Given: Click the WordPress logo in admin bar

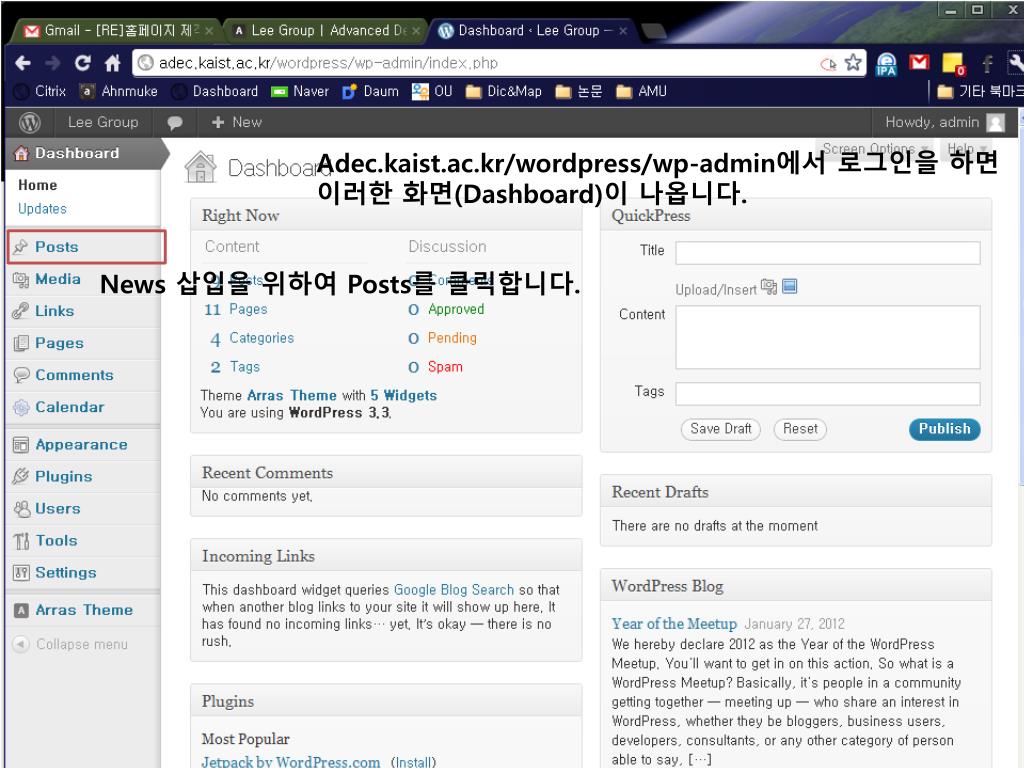Looking at the screenshot, I should tap(30, 122).
